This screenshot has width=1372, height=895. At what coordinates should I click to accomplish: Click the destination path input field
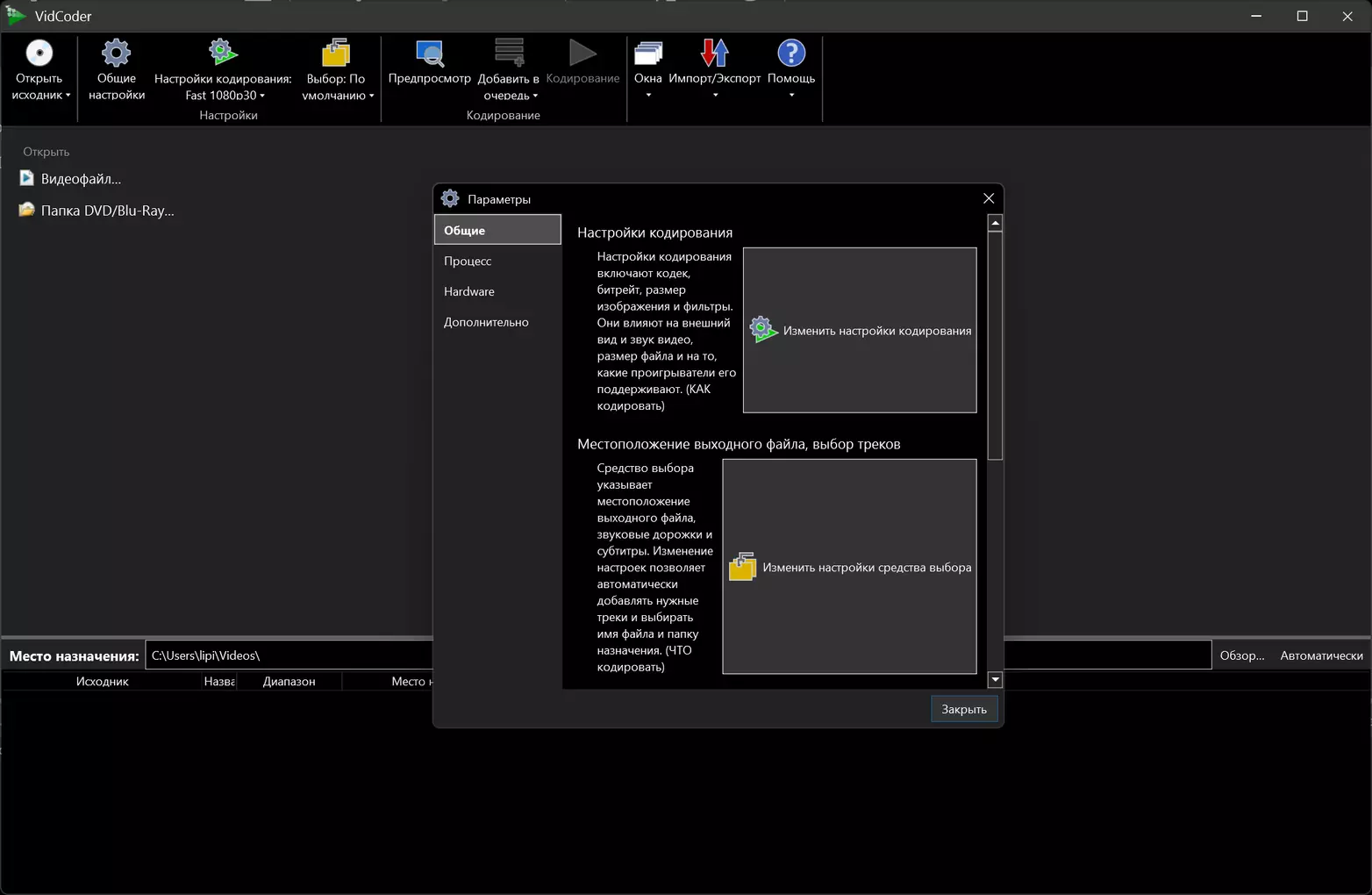pyautogui.click(x=289, y=655)
